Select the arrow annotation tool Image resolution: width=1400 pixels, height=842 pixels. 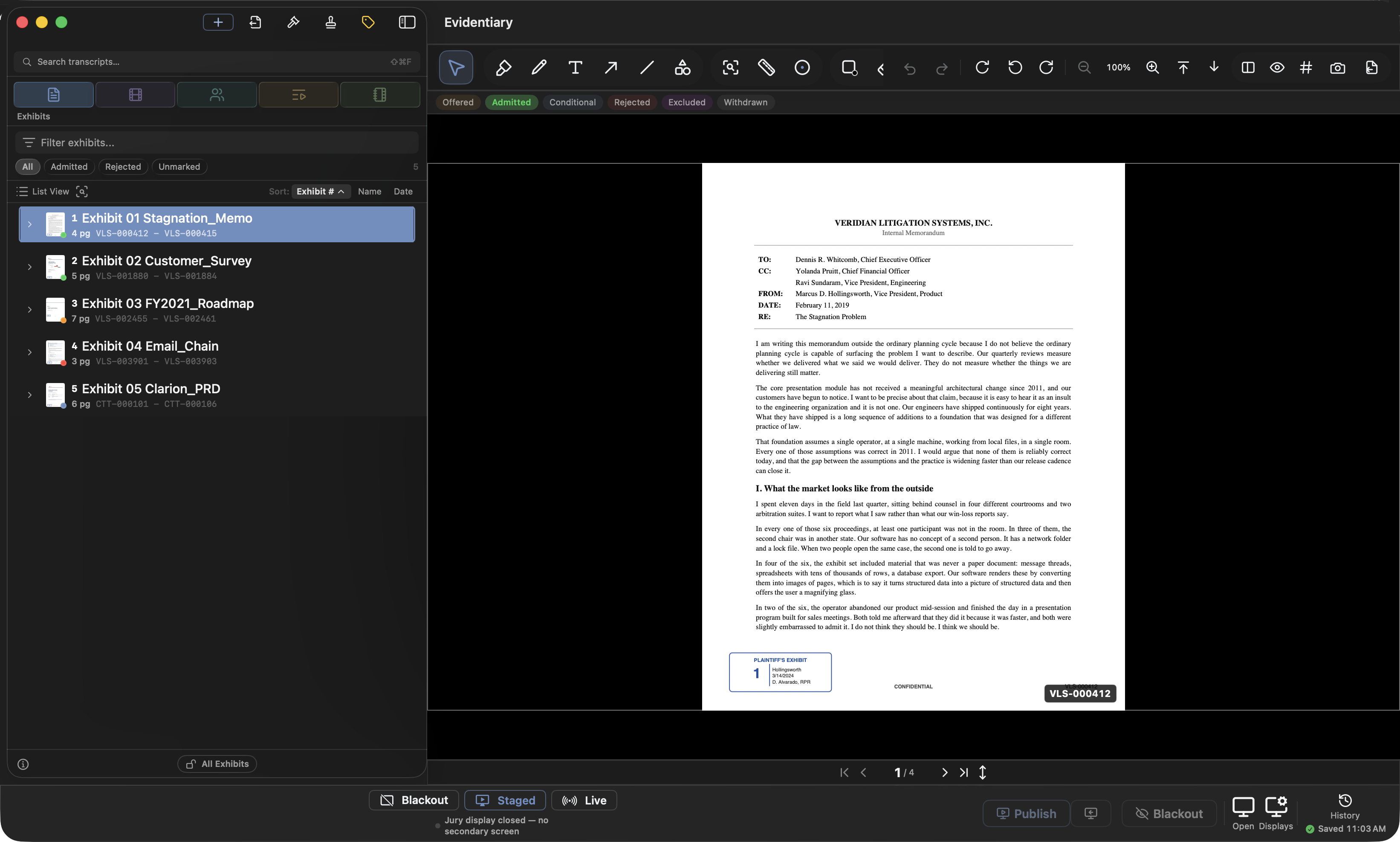tap(611, 67)
